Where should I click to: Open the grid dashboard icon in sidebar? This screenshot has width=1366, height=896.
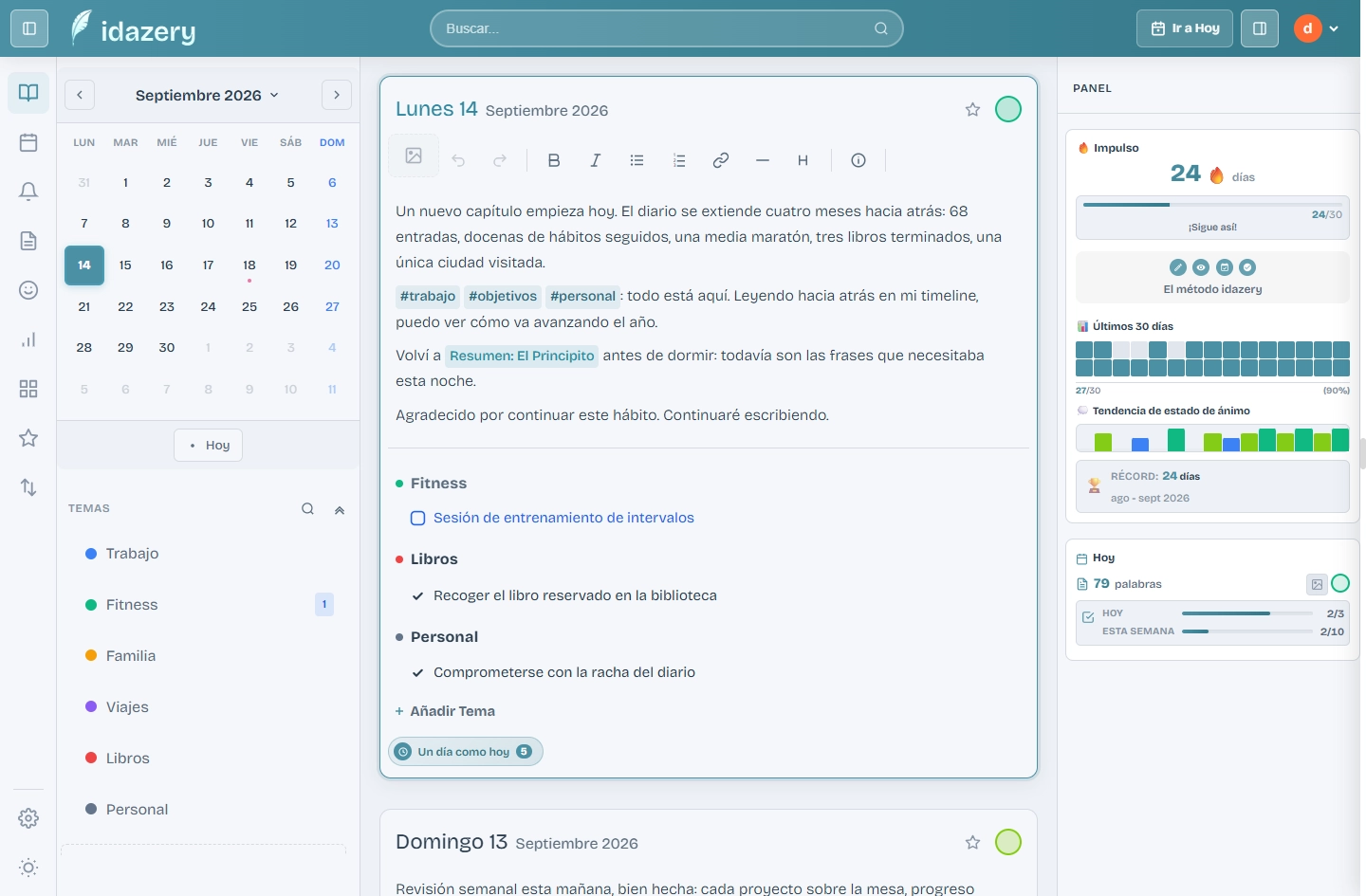click(28, 389)
